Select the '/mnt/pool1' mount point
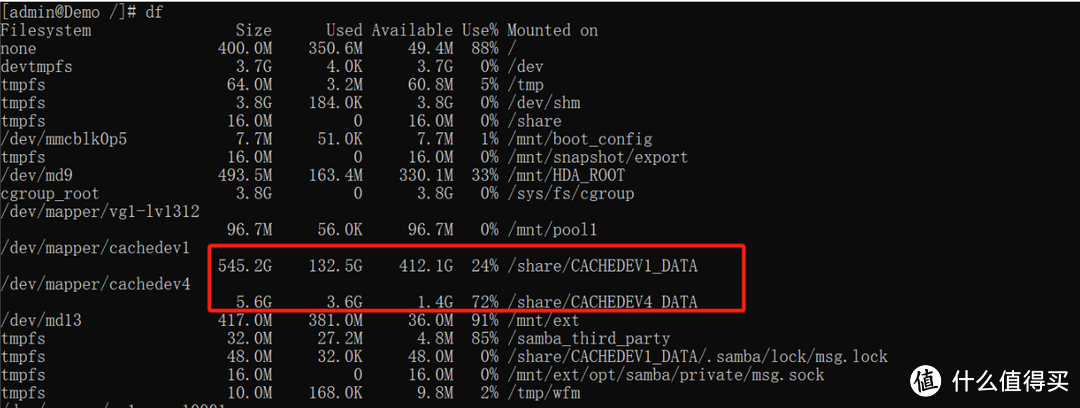The height and width of the screenshot is (408, 1080). [x=552, y=230]
